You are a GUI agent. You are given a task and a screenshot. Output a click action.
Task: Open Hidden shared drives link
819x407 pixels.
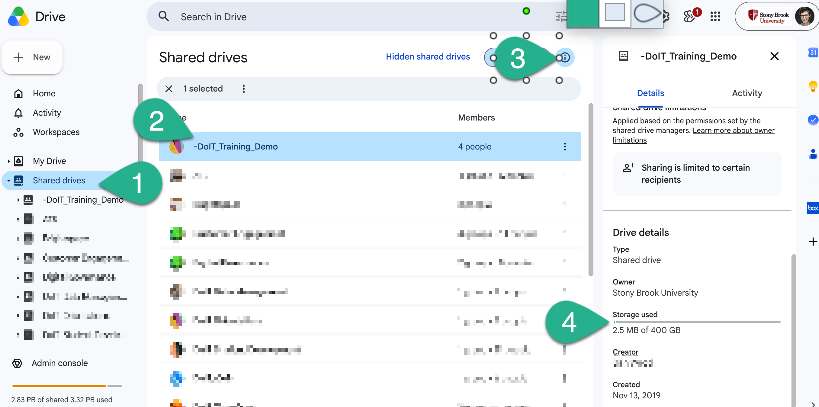tap(428, 57)
